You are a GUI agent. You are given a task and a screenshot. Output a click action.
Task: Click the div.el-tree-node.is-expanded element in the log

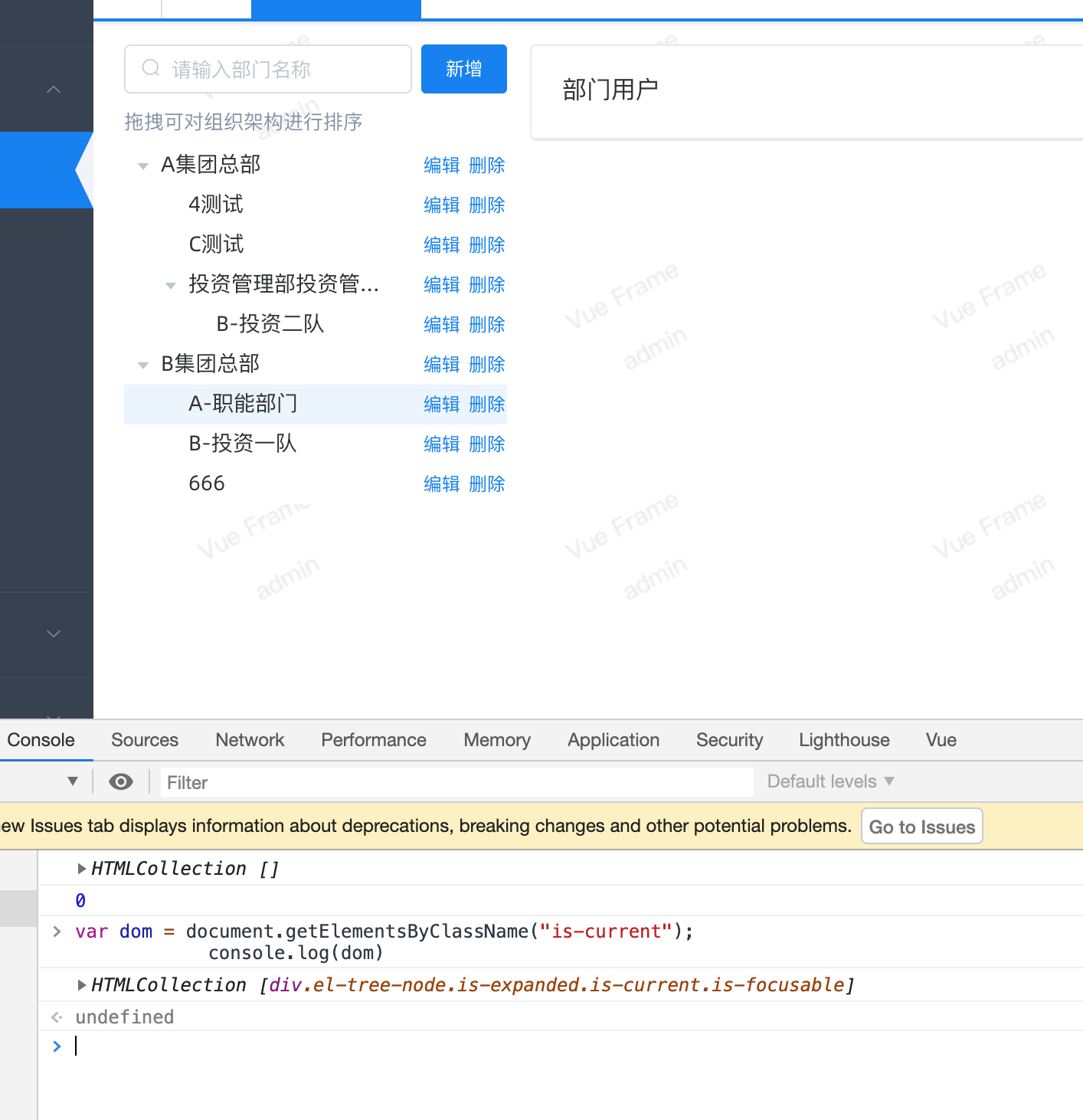557,984
